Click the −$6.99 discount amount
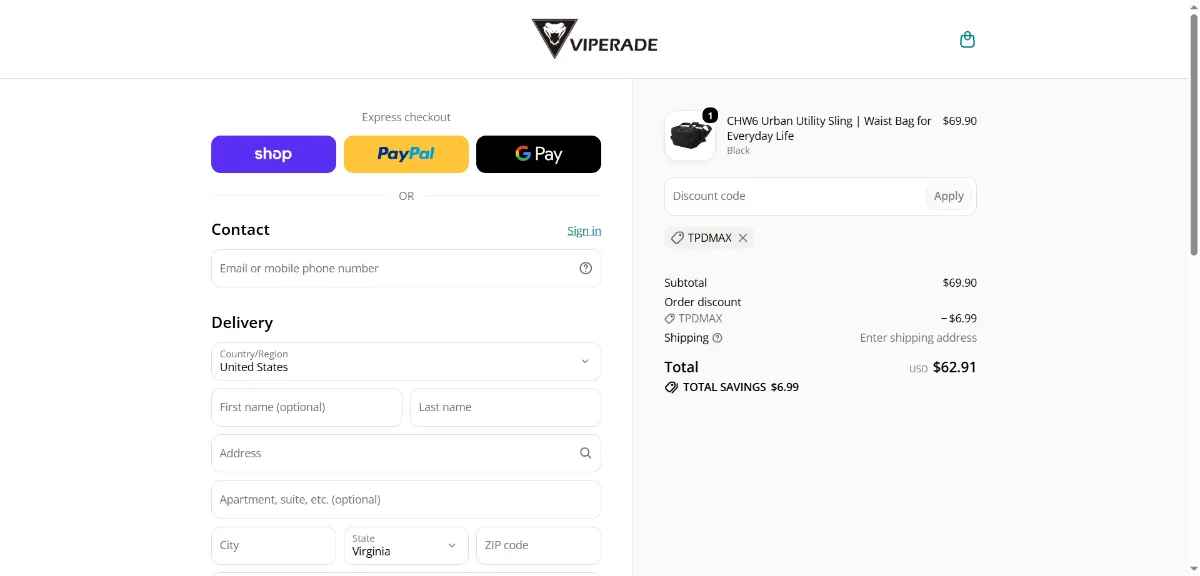The height and width of the screenshot is (576, 1200). pyautogui.click(x=958, y=318)
